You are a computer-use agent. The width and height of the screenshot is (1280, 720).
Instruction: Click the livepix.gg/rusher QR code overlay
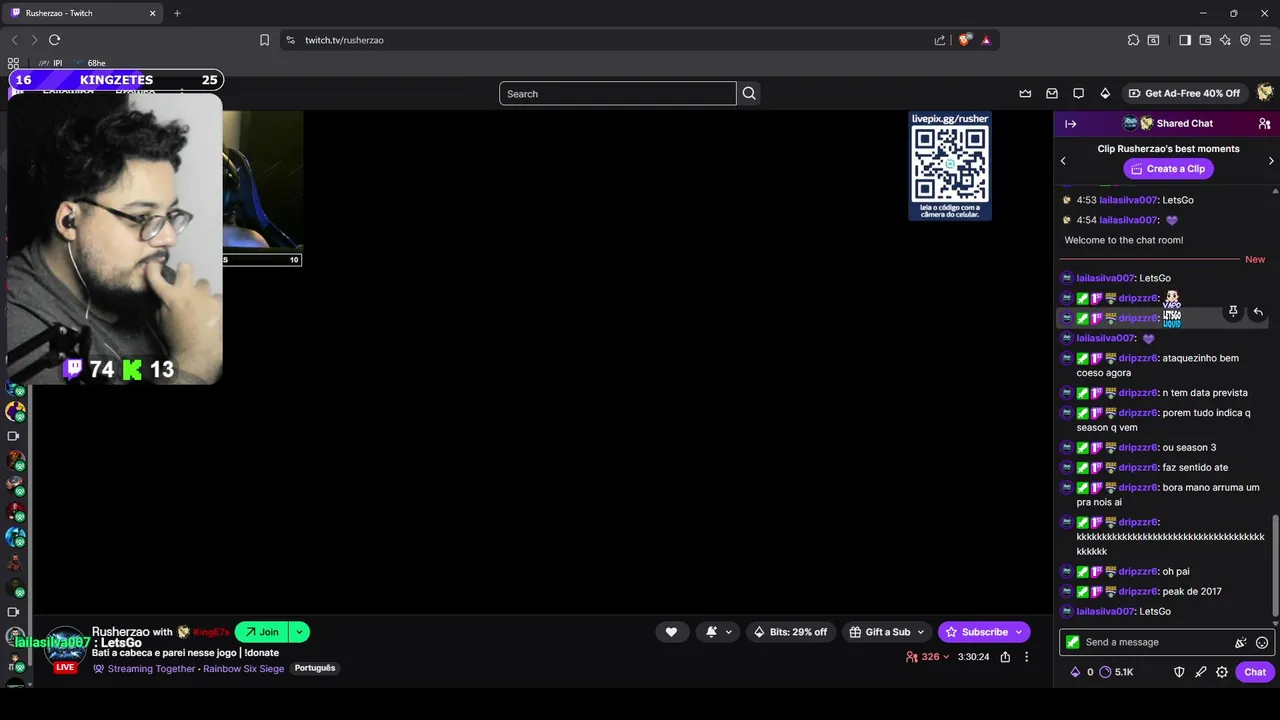(950, 166)
